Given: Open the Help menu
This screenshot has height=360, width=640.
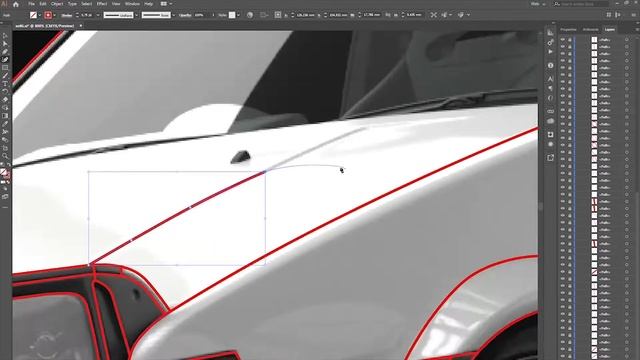Looking at the screenshot, I should pos(149,4).
